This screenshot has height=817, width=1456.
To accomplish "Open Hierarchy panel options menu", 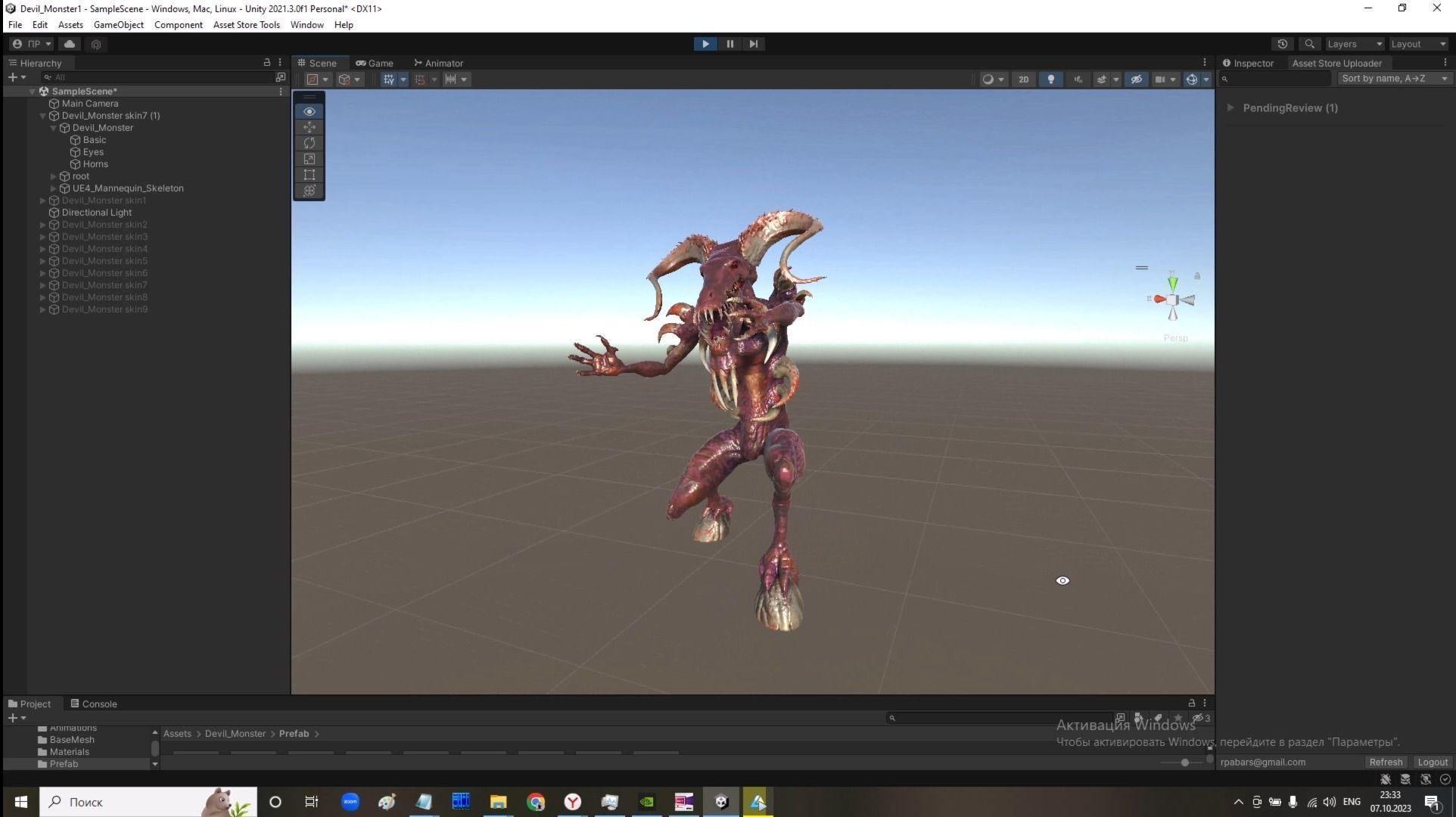I will (280, 63).
